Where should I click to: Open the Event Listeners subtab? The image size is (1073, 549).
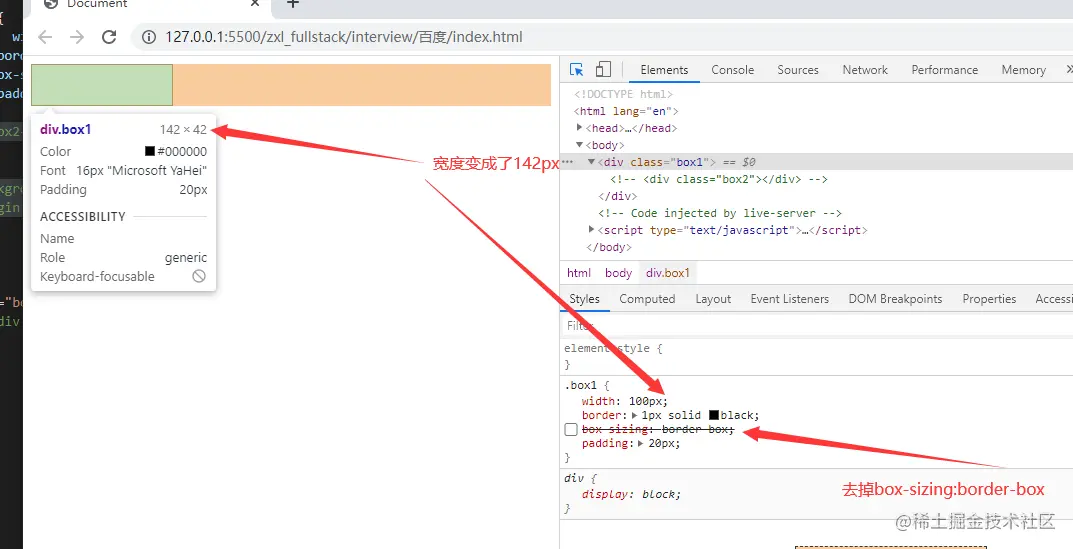(x=790, y=298)
